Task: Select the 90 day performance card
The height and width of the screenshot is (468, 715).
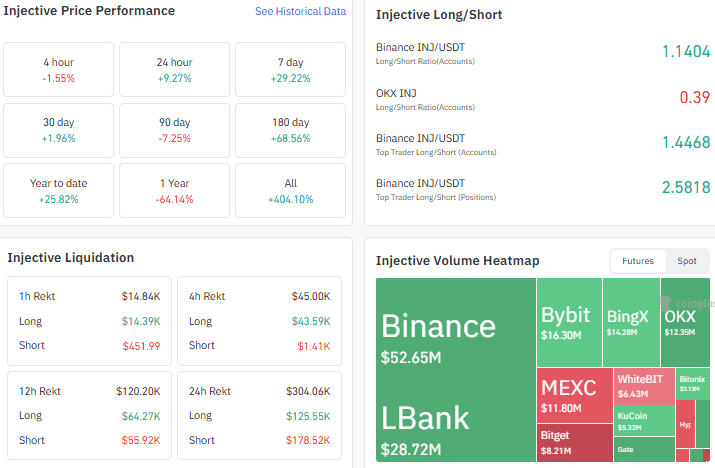Action: coord(174,130)
